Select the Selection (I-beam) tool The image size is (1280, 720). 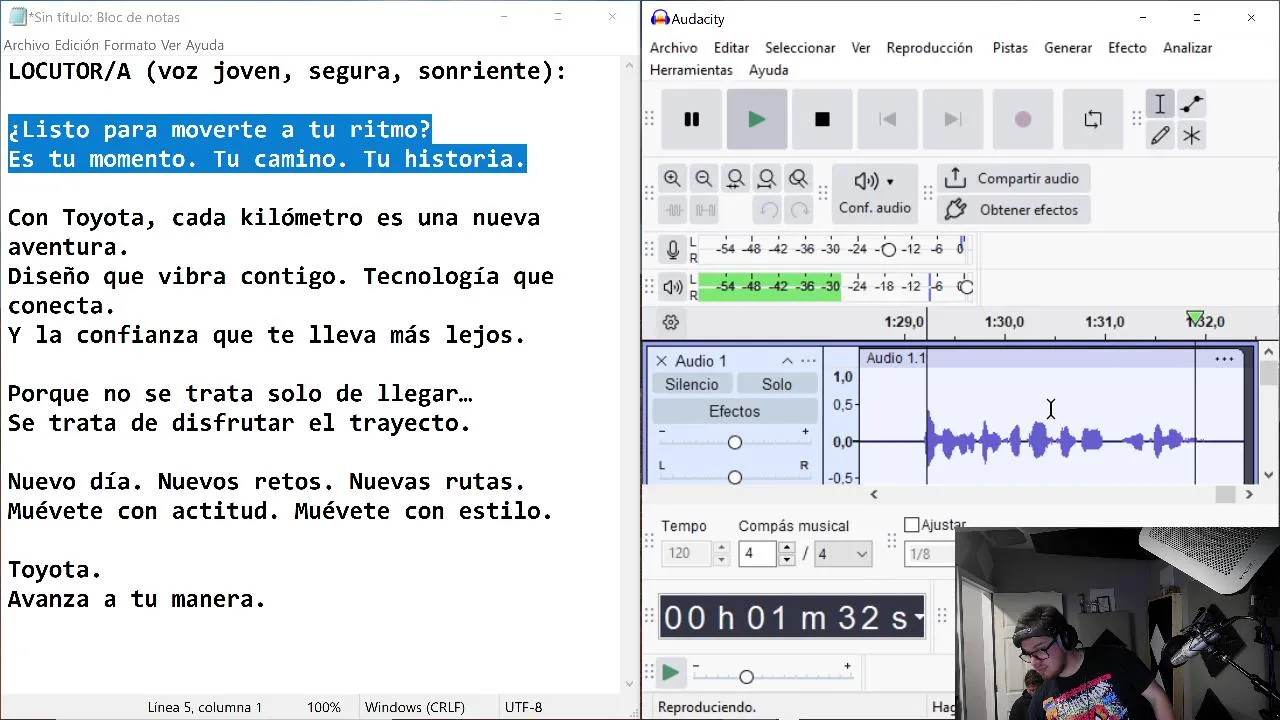(1160, 104)
